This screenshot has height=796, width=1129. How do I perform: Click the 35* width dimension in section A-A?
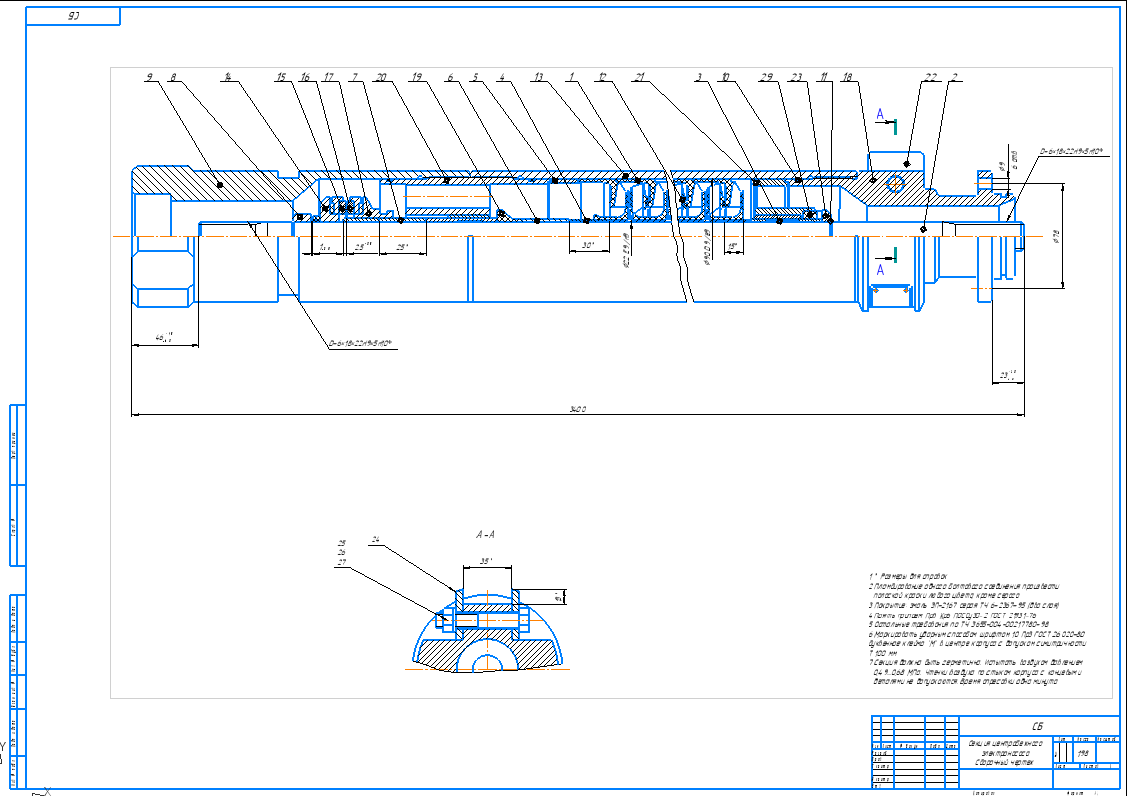[486, 561]
